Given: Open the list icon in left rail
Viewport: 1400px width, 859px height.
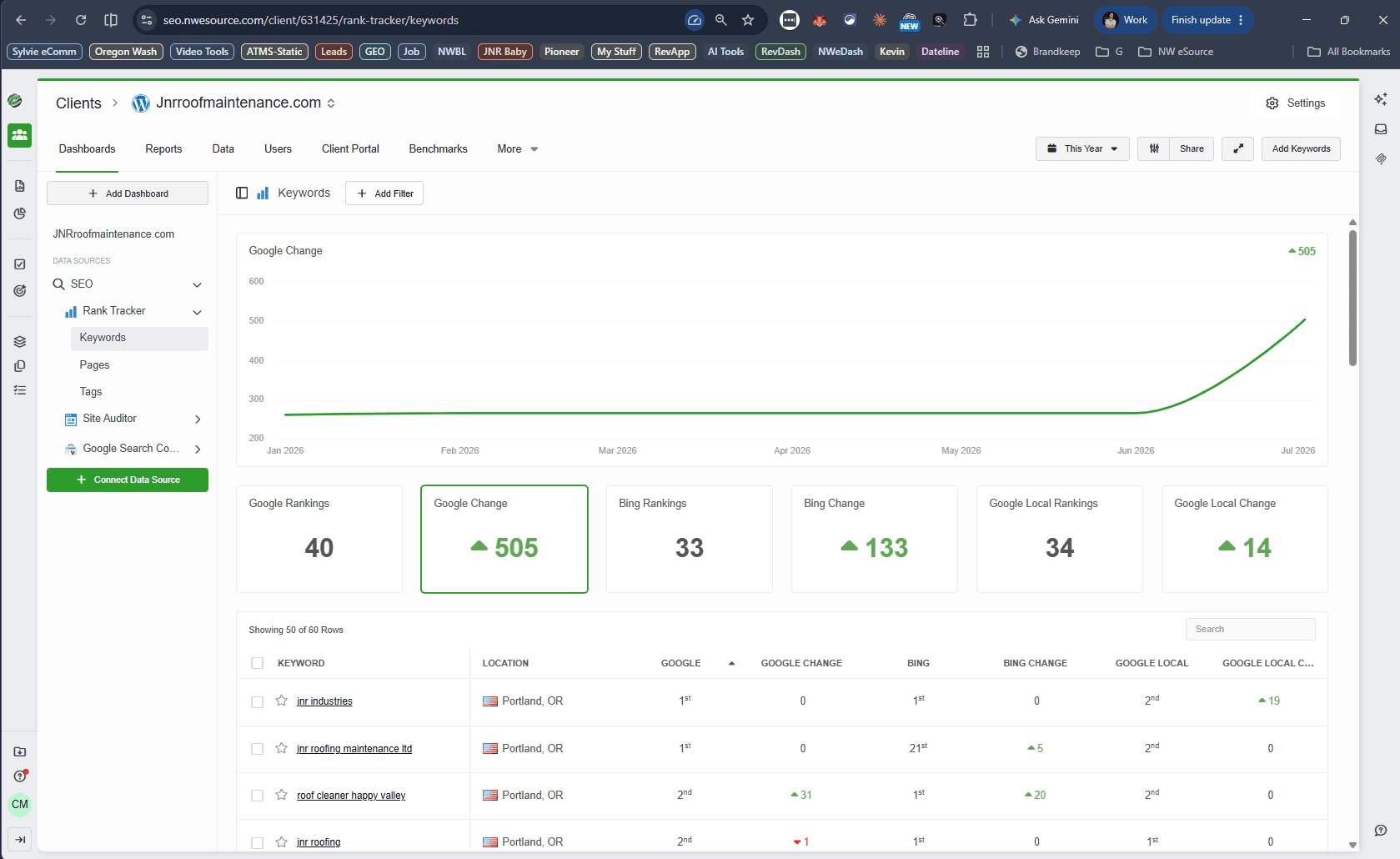Looking at the screenshot, I should (x=20, y=390).
